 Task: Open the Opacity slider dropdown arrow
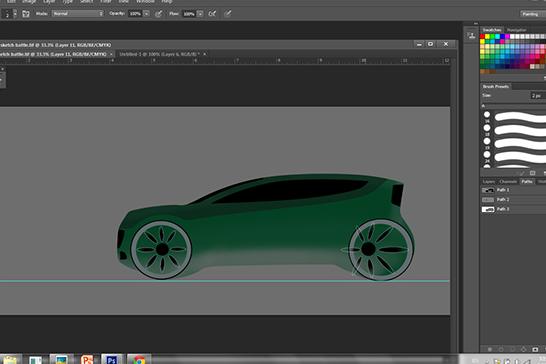(x=146, y=14)
